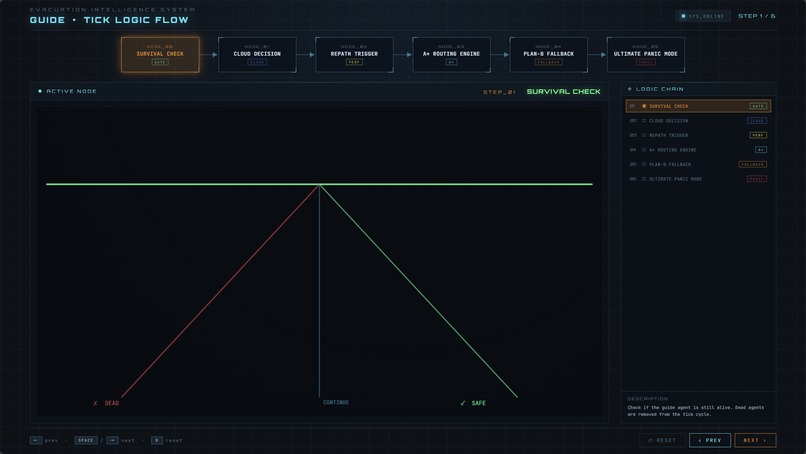
Task: Click the right-arrow key hint for next
Action: click(113, 440)
